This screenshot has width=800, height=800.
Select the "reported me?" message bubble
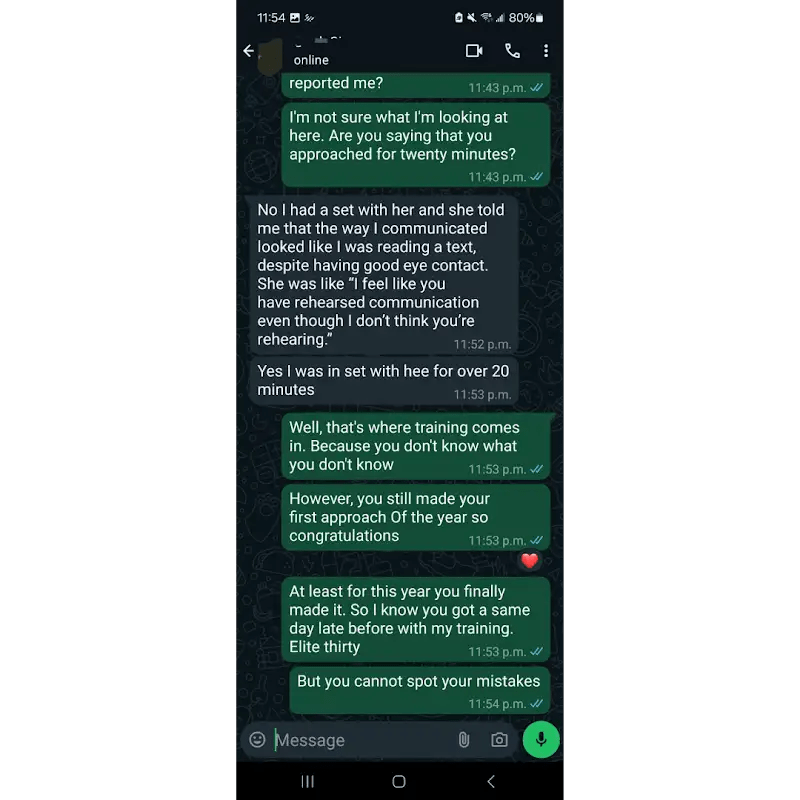coord(416,84)
